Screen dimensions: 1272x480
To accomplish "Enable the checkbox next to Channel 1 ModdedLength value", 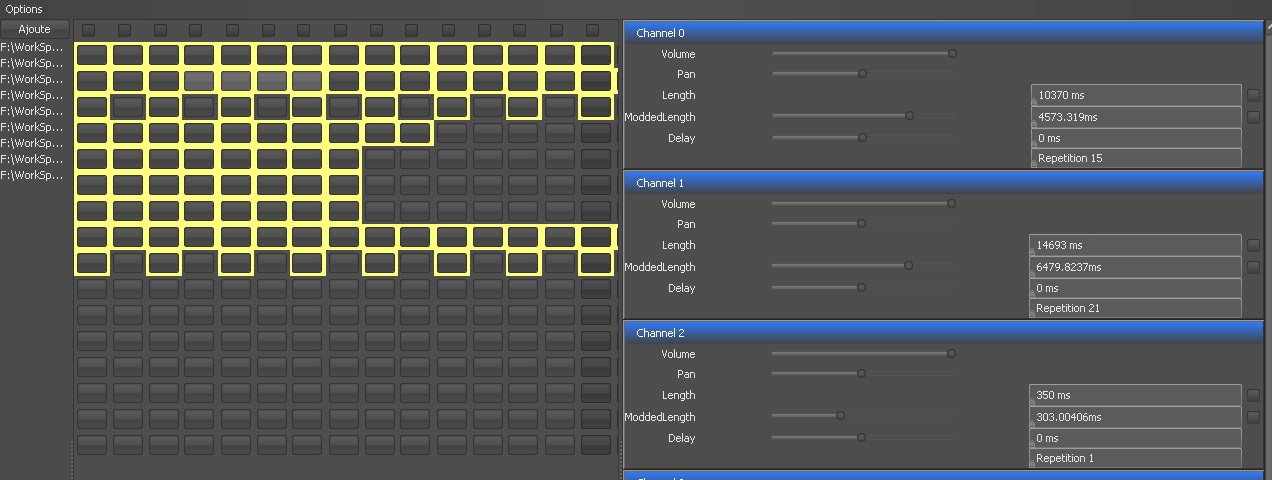I will coord(1253,267).
